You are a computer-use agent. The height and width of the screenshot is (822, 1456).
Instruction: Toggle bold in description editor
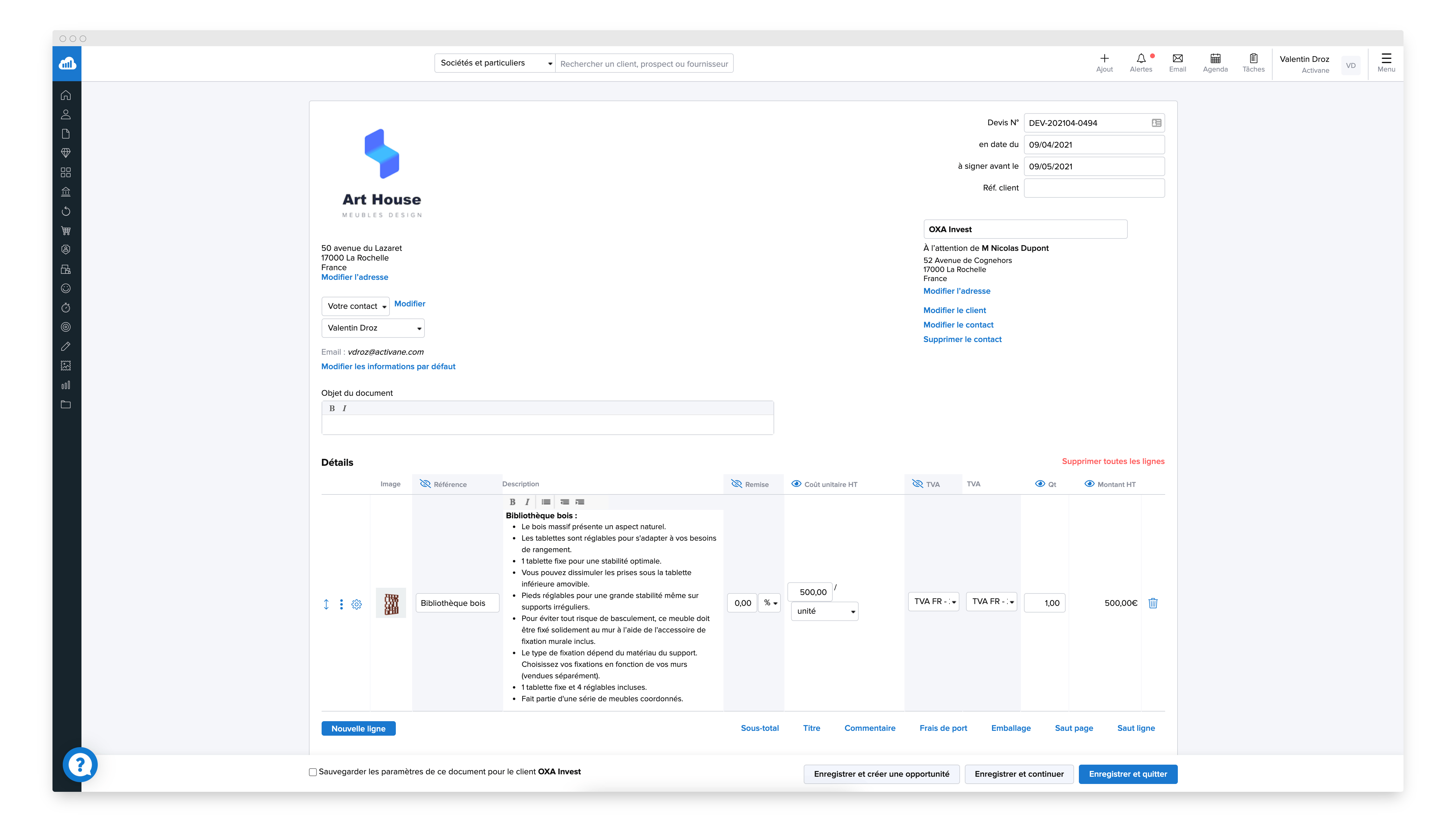512,502
